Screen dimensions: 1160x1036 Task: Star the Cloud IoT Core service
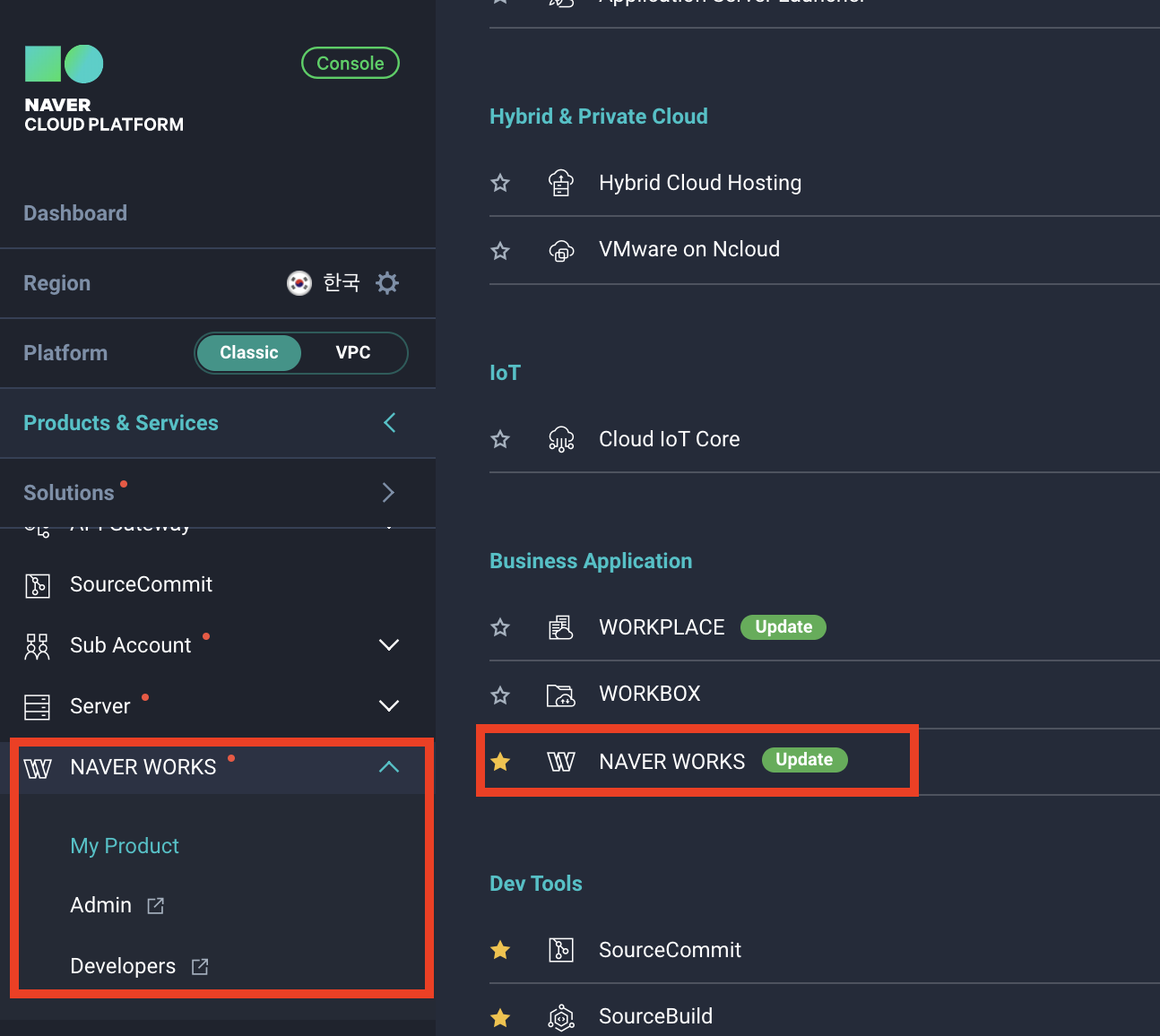tap(500, 439)
